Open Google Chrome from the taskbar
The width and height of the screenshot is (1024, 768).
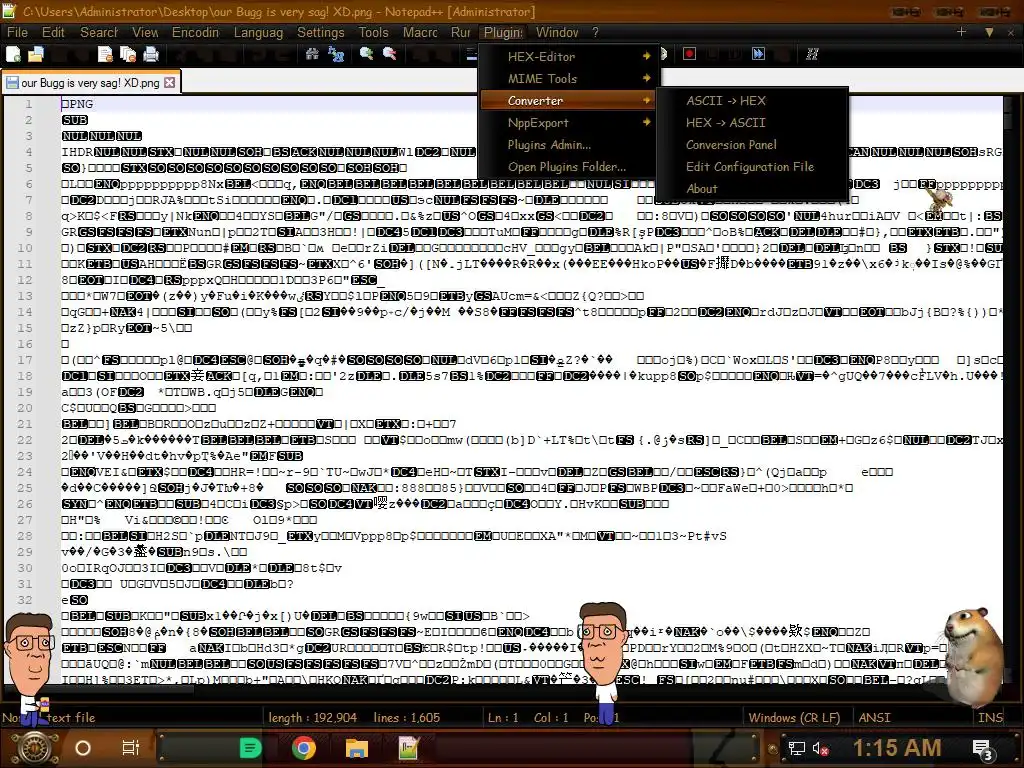tap(304, 748)
